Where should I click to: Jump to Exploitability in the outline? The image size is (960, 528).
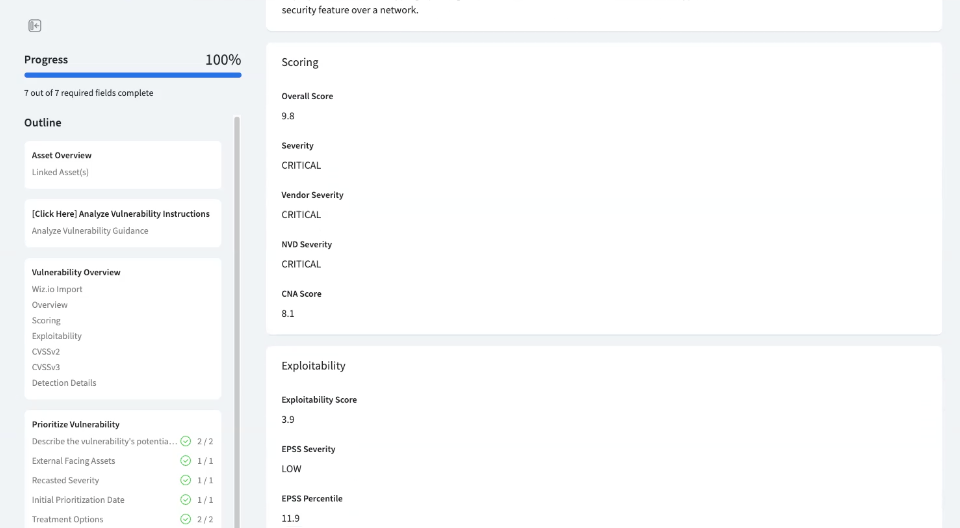point(56,336)
